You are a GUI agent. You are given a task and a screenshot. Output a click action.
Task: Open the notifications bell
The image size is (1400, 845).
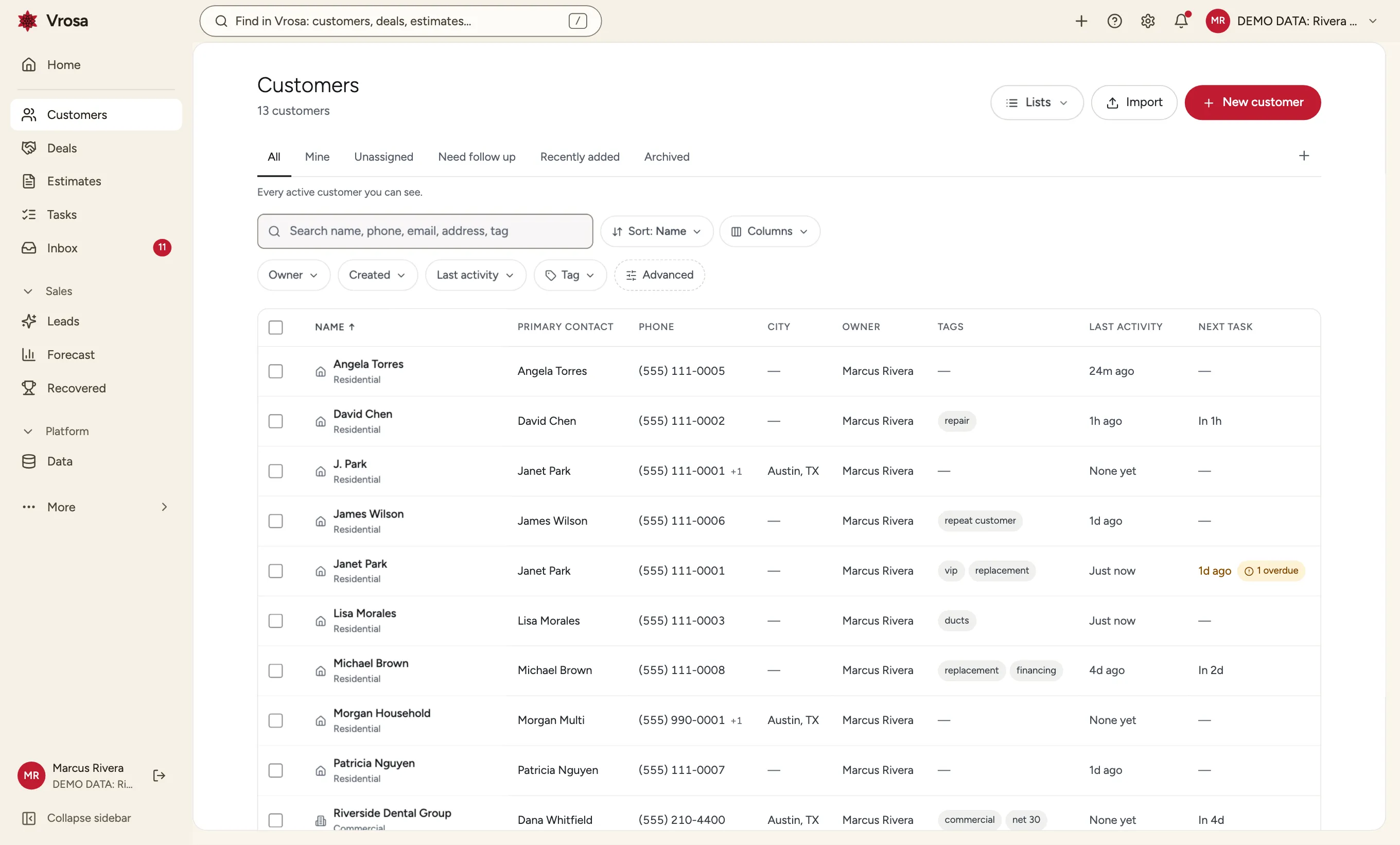tap(1181, 21)
